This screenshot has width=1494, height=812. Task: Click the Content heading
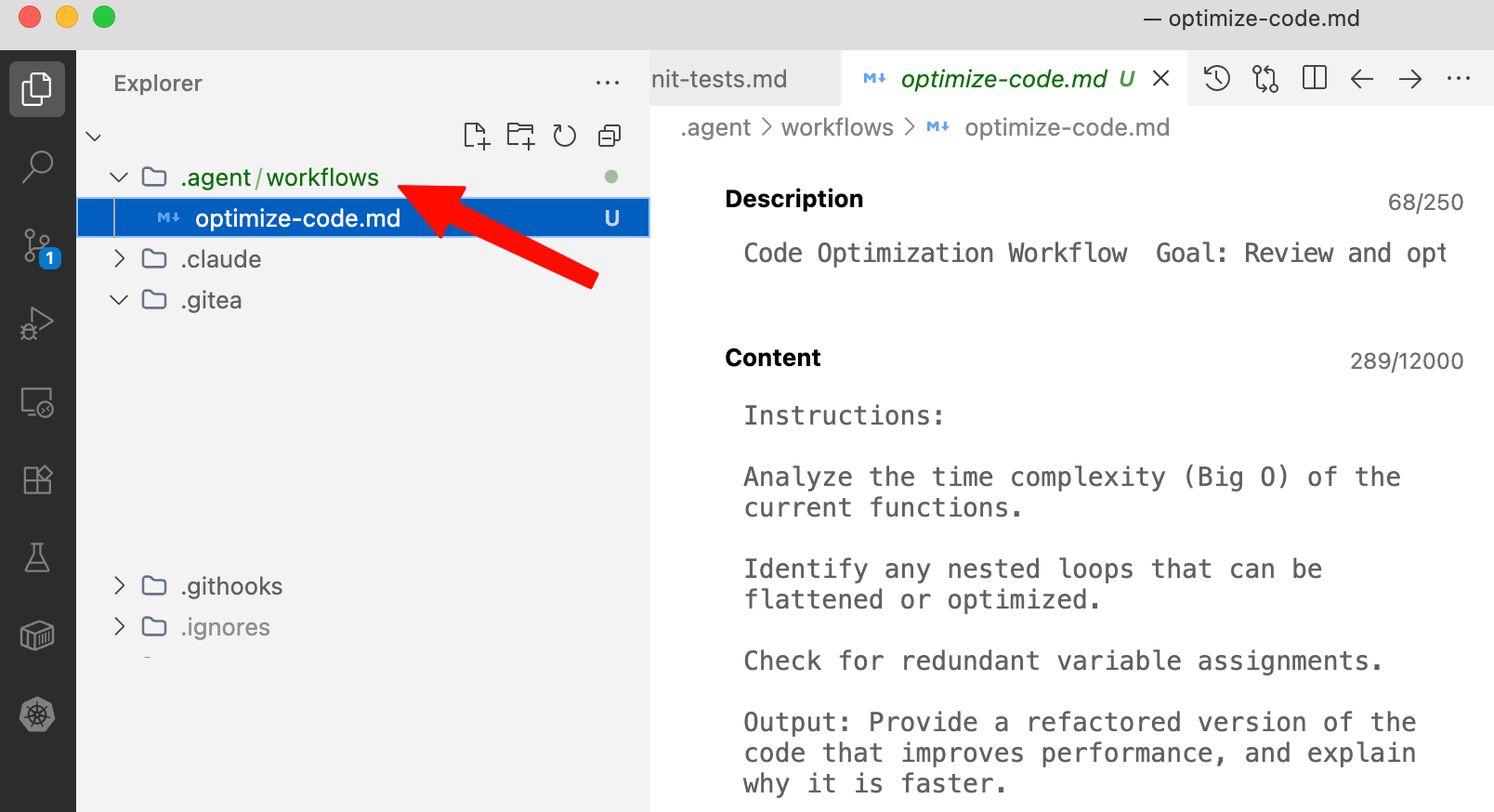click(x=773, y=358)
